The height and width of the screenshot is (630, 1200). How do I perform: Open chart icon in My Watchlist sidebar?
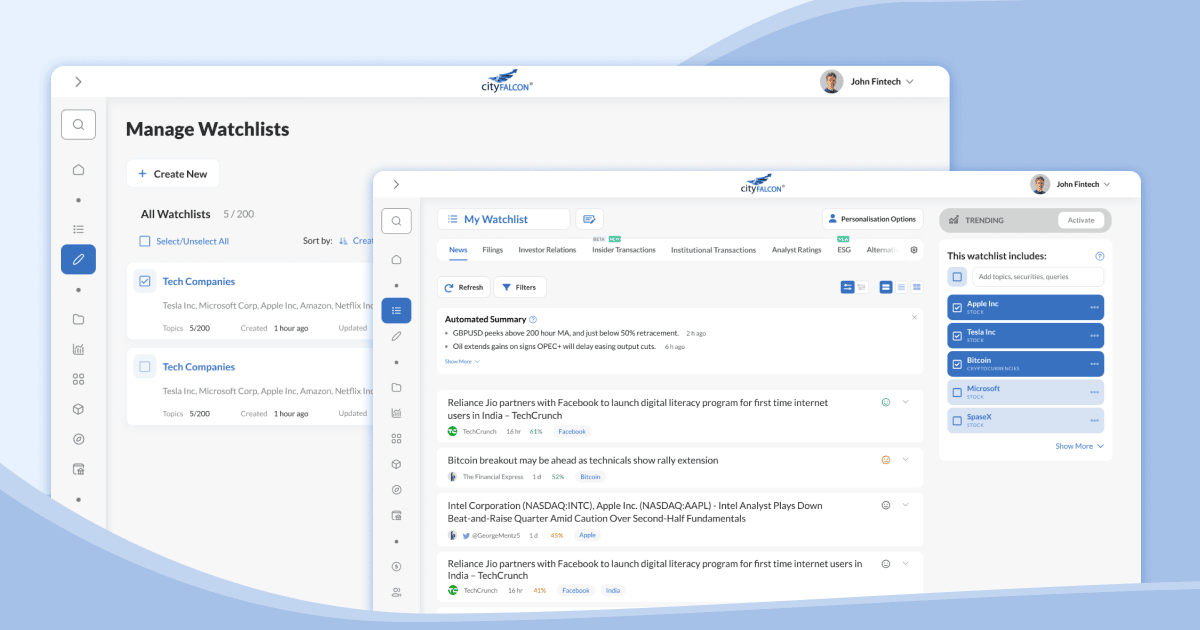coord(396,413)
